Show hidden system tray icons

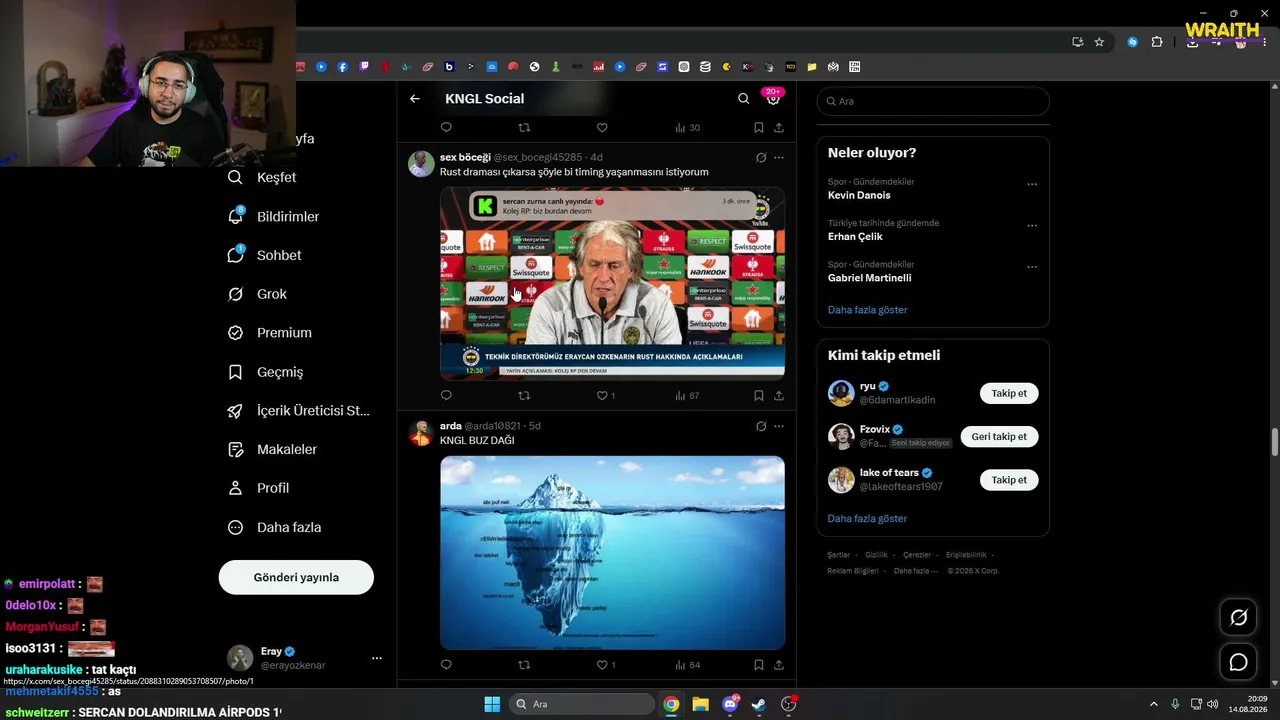tap(1155, 704)
